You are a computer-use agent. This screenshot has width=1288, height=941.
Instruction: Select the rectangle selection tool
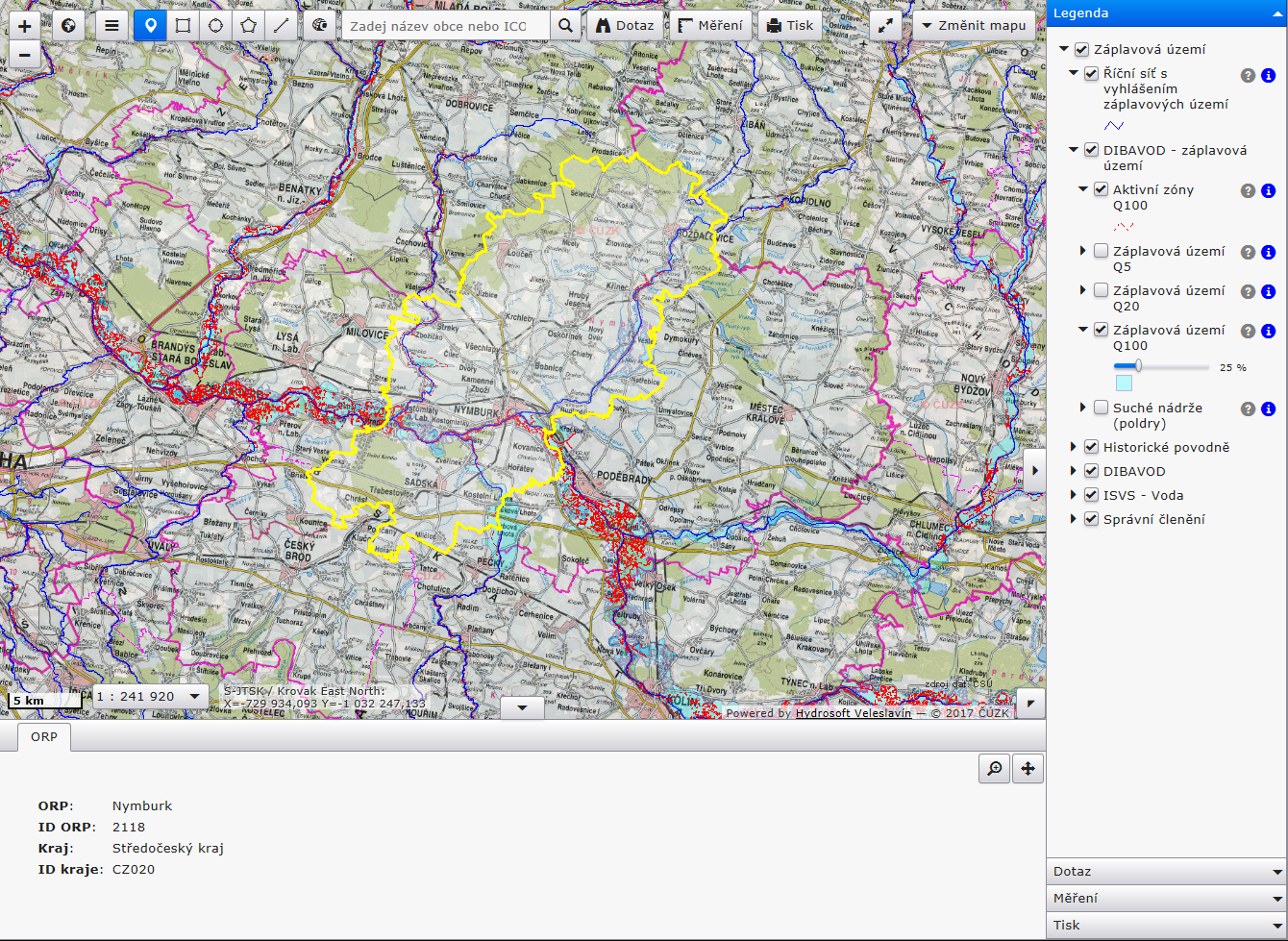183,26
